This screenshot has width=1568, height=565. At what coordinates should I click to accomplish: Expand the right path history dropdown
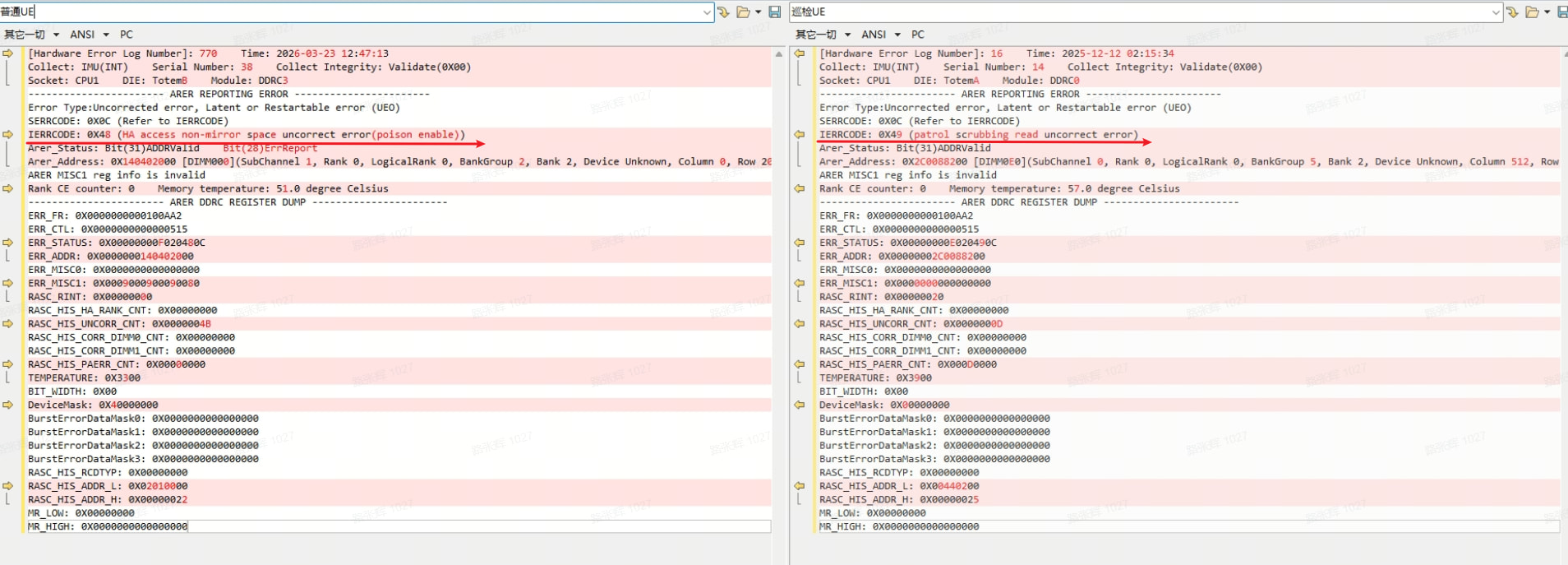(1496, 12)
